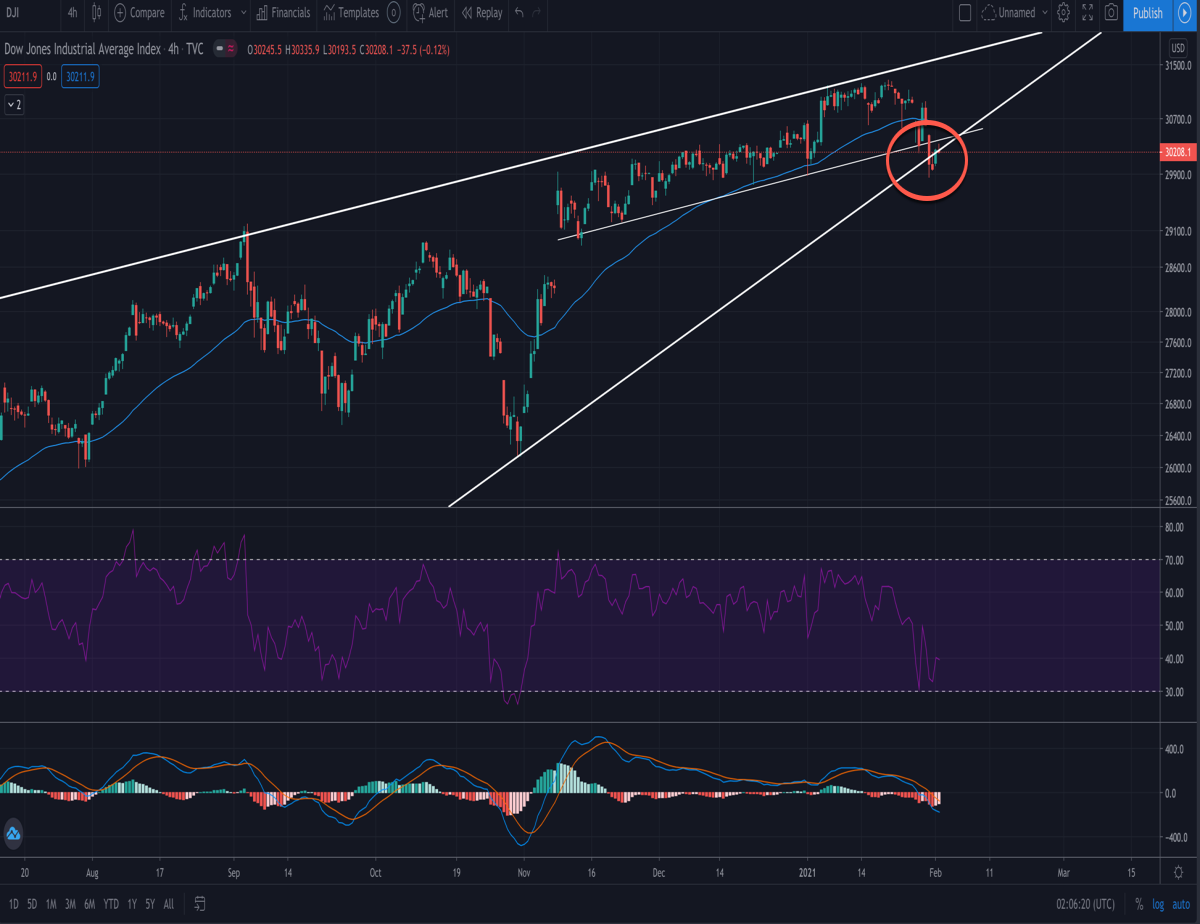Screen dimensions: 1200x924
Task: Select the USD currency label
Action: (1178, 47)
